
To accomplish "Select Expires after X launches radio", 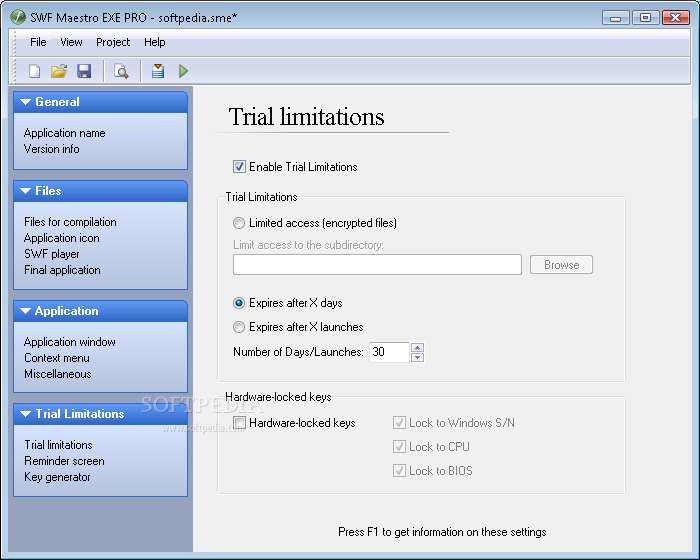I will (239, 327).
